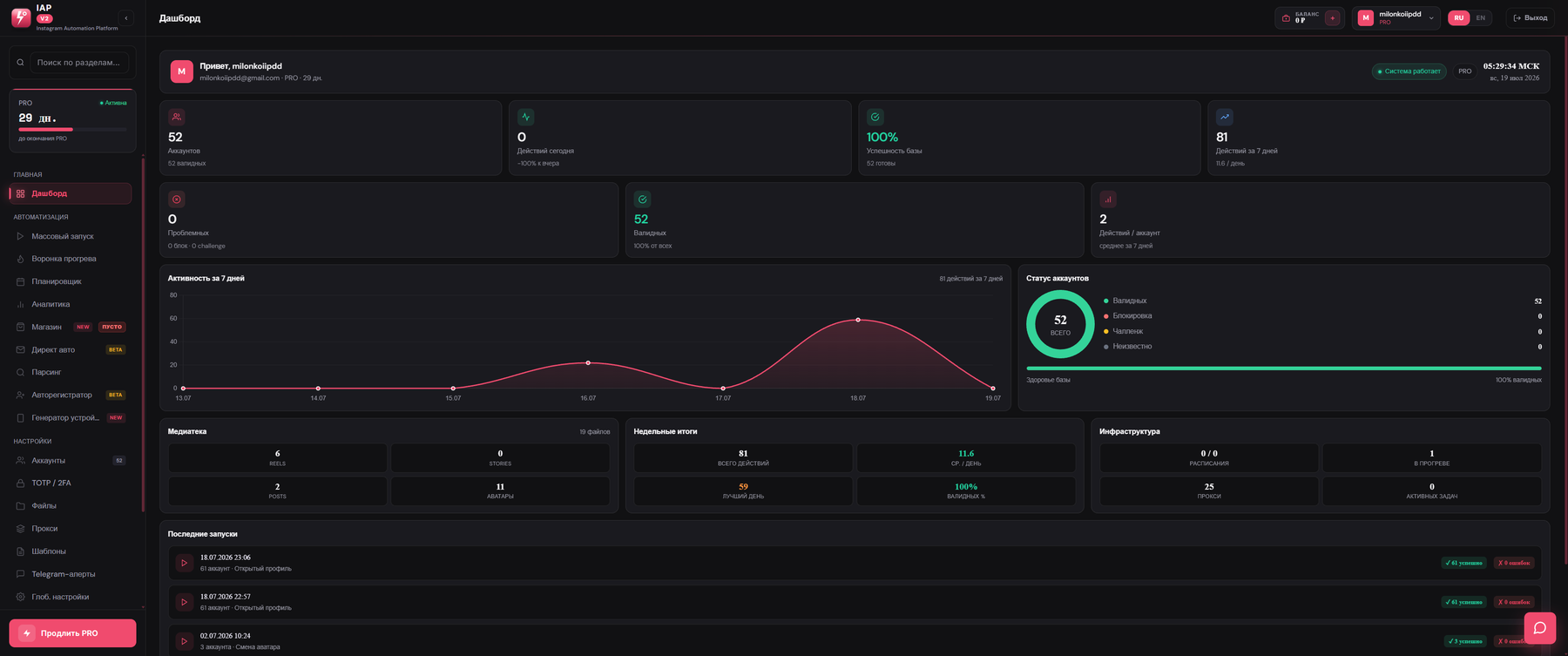Click the Авторегистратор user icon
Viewport: 1568px width, 656px height.
[x=20, y=395]
